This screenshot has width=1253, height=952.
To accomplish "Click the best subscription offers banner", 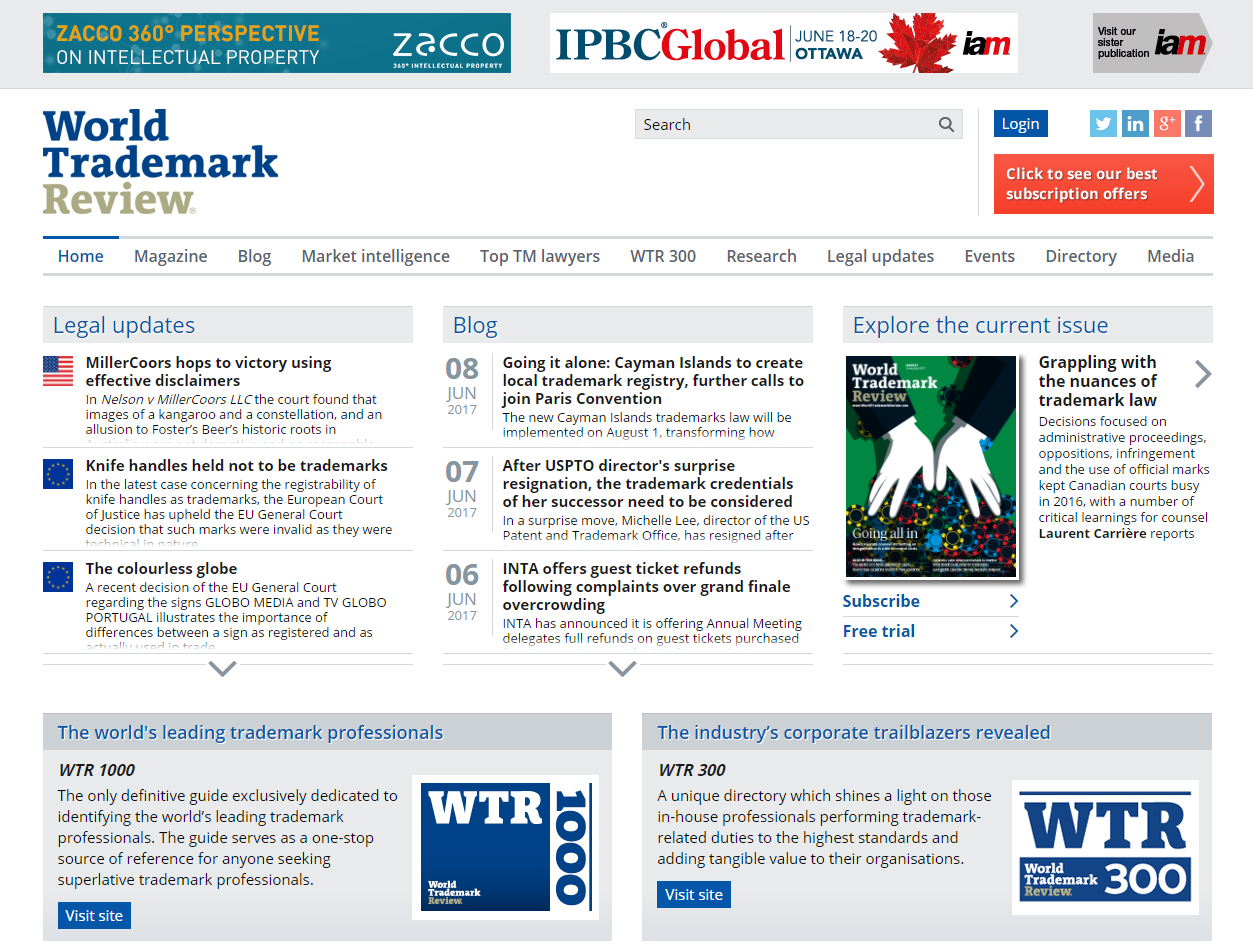I will tap(1104, 184).
